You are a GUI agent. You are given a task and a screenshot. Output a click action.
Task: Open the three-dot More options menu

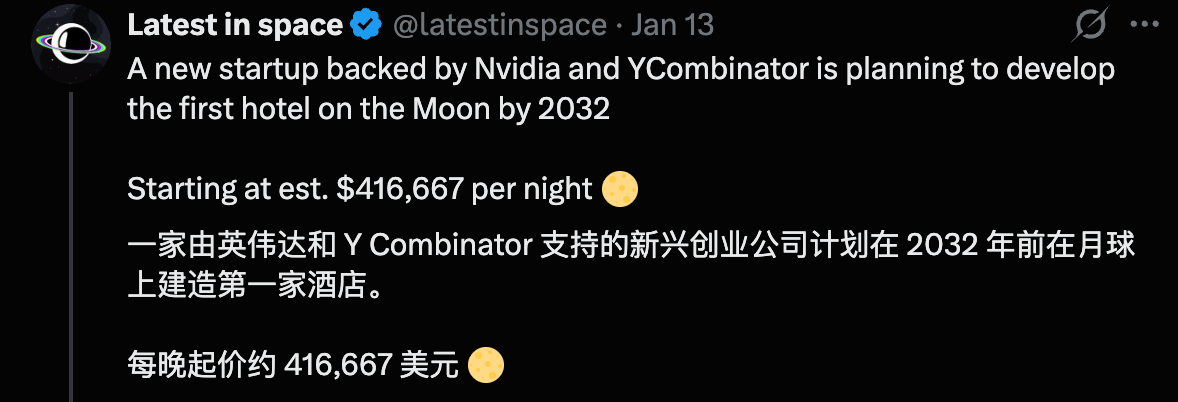click(1140, 25)
